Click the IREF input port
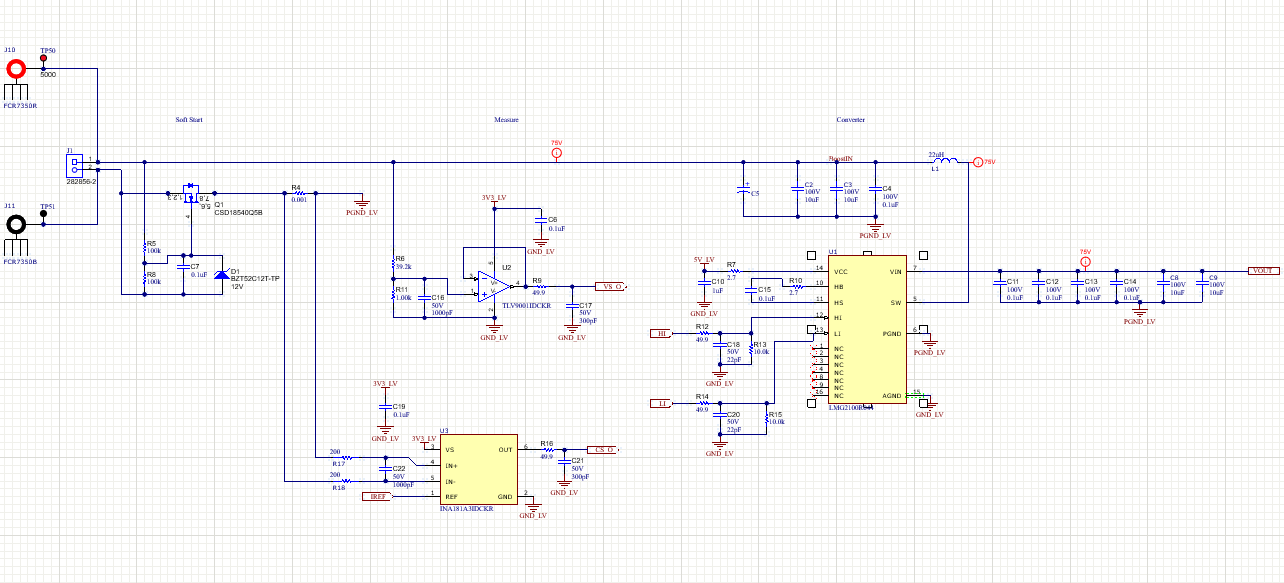This screenshot has height=583, width=1284. [x=377, y=496]
